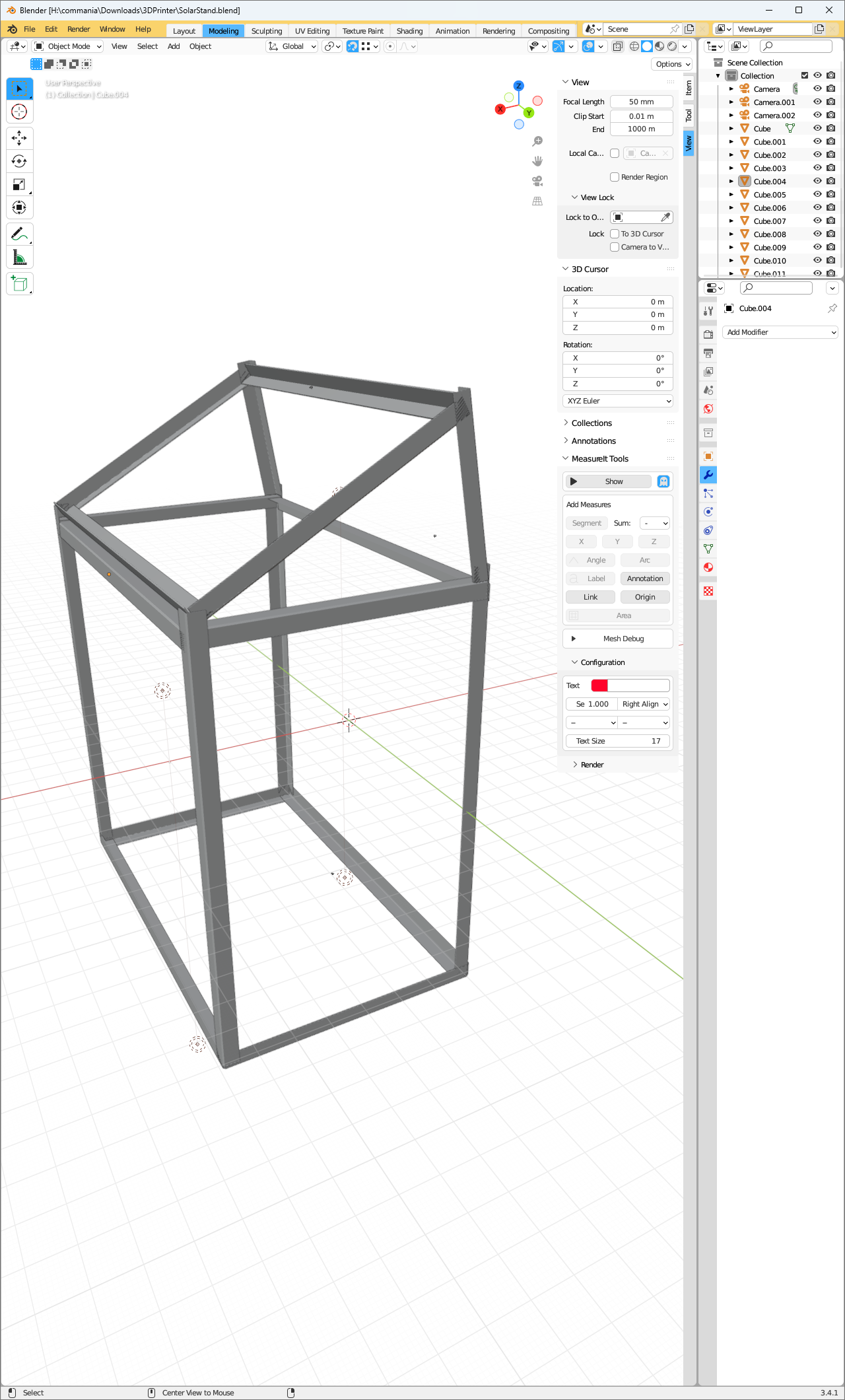The width and height of the screenshot is (845, 1400).
Task: Open the Texture checker properties tab
Action: 708,591
